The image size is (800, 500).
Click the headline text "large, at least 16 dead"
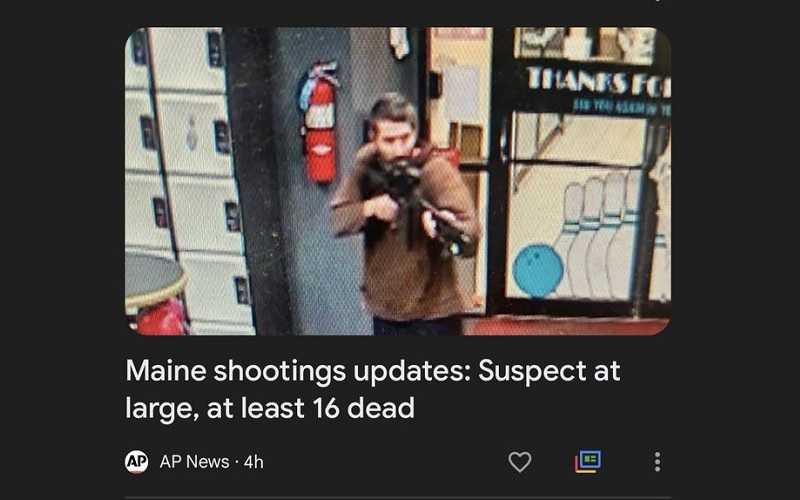pyautogui.click(x=270, y=408)
